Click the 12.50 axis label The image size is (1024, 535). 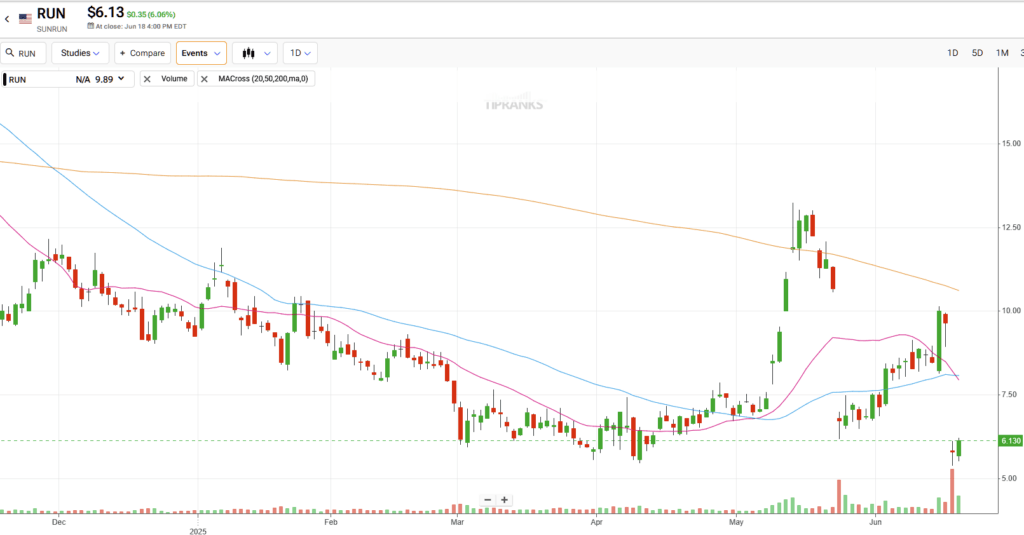[1011, 227]
